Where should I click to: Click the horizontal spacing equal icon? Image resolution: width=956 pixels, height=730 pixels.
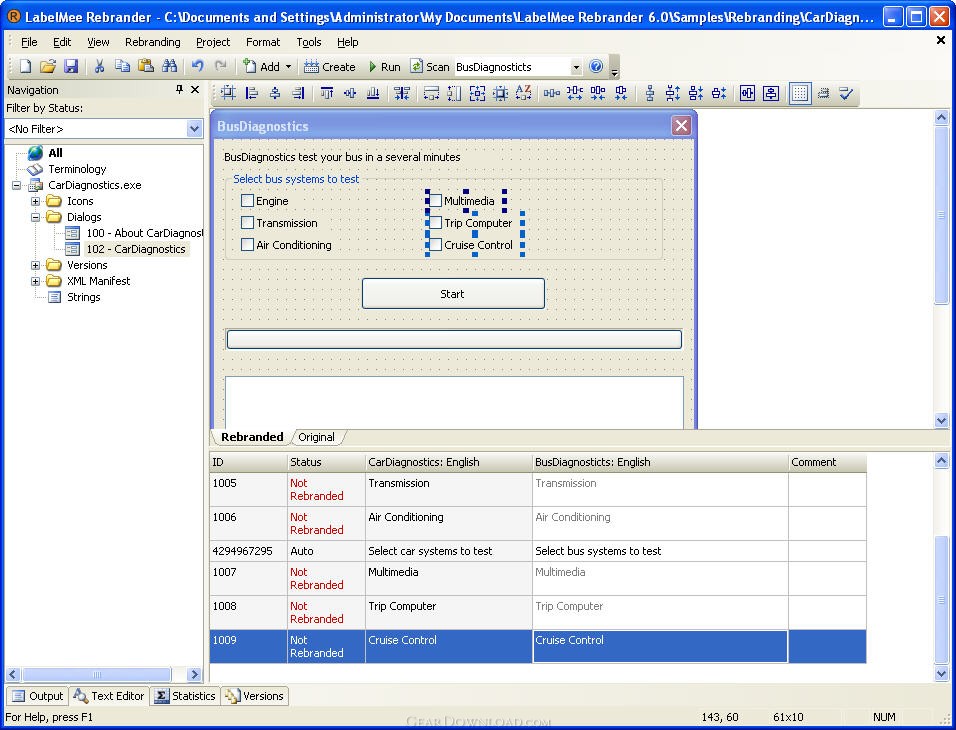(x=552, y=93)
